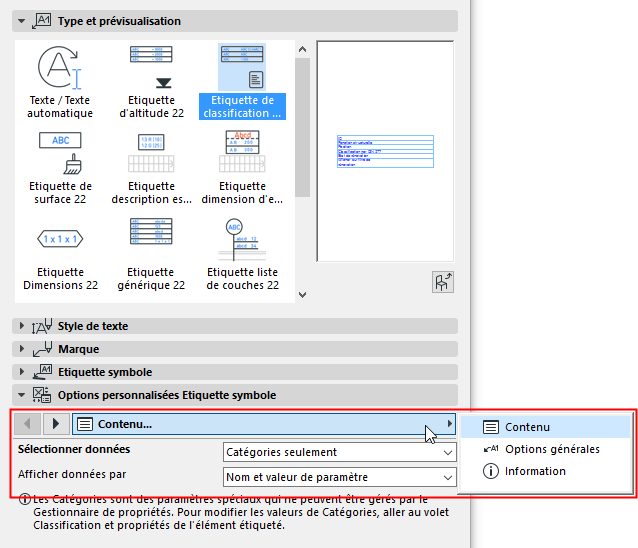This screenshot has width=638, height=548.
Task: Choose Options générales from the popup menu
Action: pyautogui.click(x=546, y=449)
